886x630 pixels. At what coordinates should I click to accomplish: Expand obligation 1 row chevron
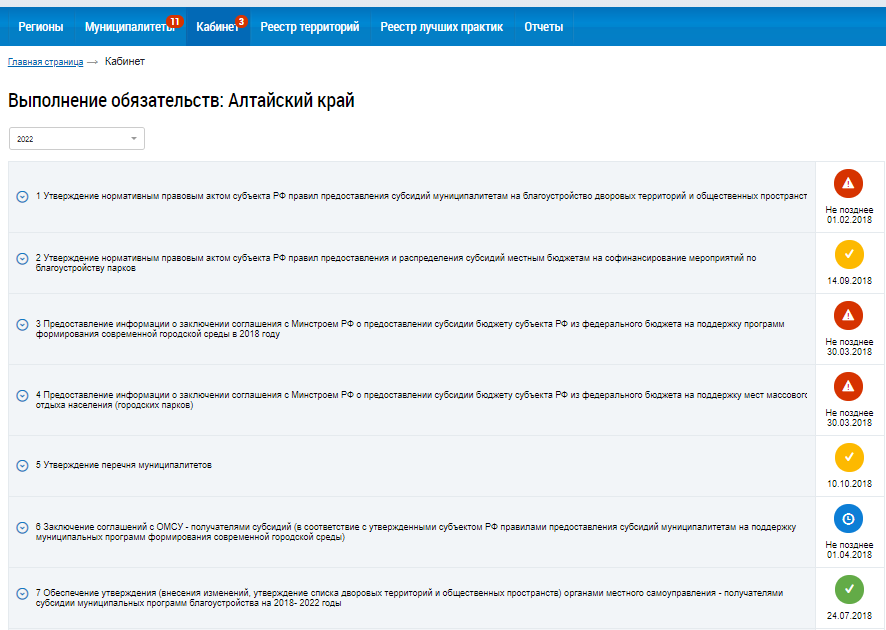pyautogui.click(x=22, y=197)
